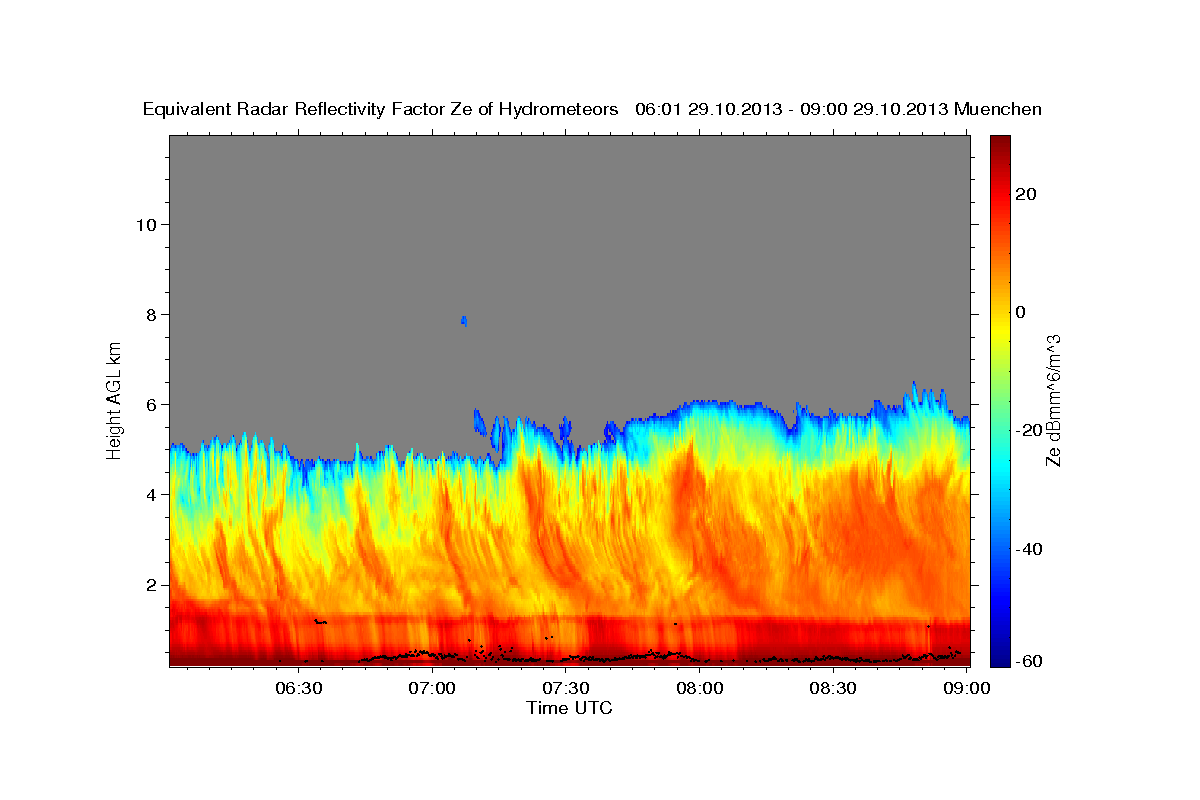
Task: Click the 08:30 time tick label
Action: click(833, 688)
